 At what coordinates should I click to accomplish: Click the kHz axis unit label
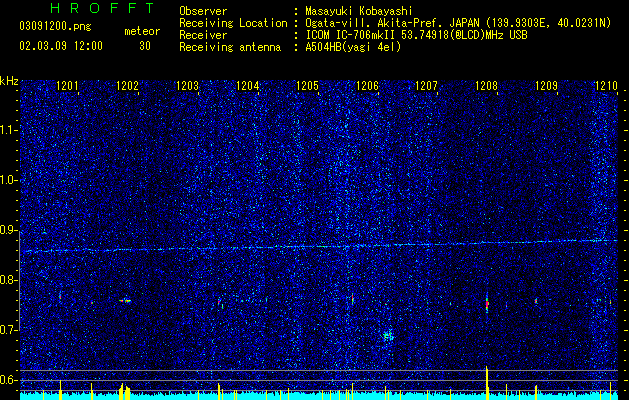pyautogui.click(x=9, y=81)
